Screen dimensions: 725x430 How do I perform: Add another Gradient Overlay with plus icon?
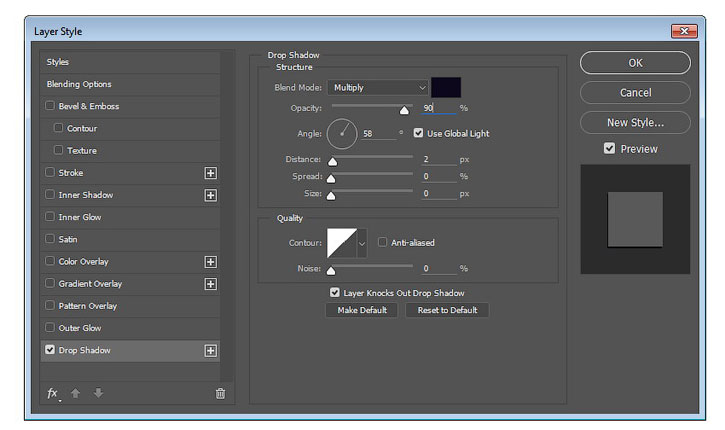pyautogui.click(x=210, y=284)
